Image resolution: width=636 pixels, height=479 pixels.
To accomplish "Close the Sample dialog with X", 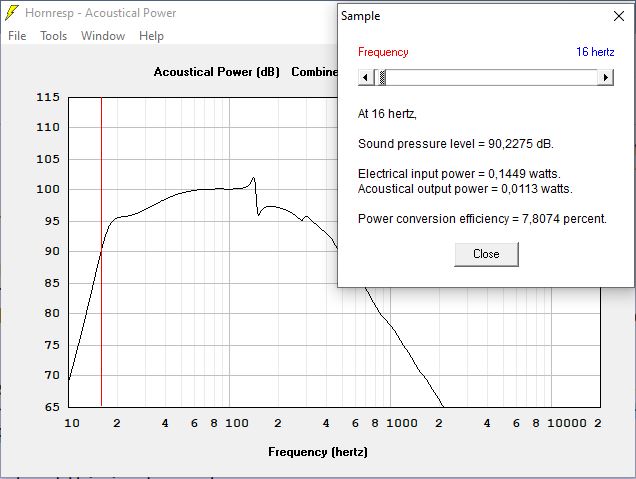I will (x=619, y=16).
